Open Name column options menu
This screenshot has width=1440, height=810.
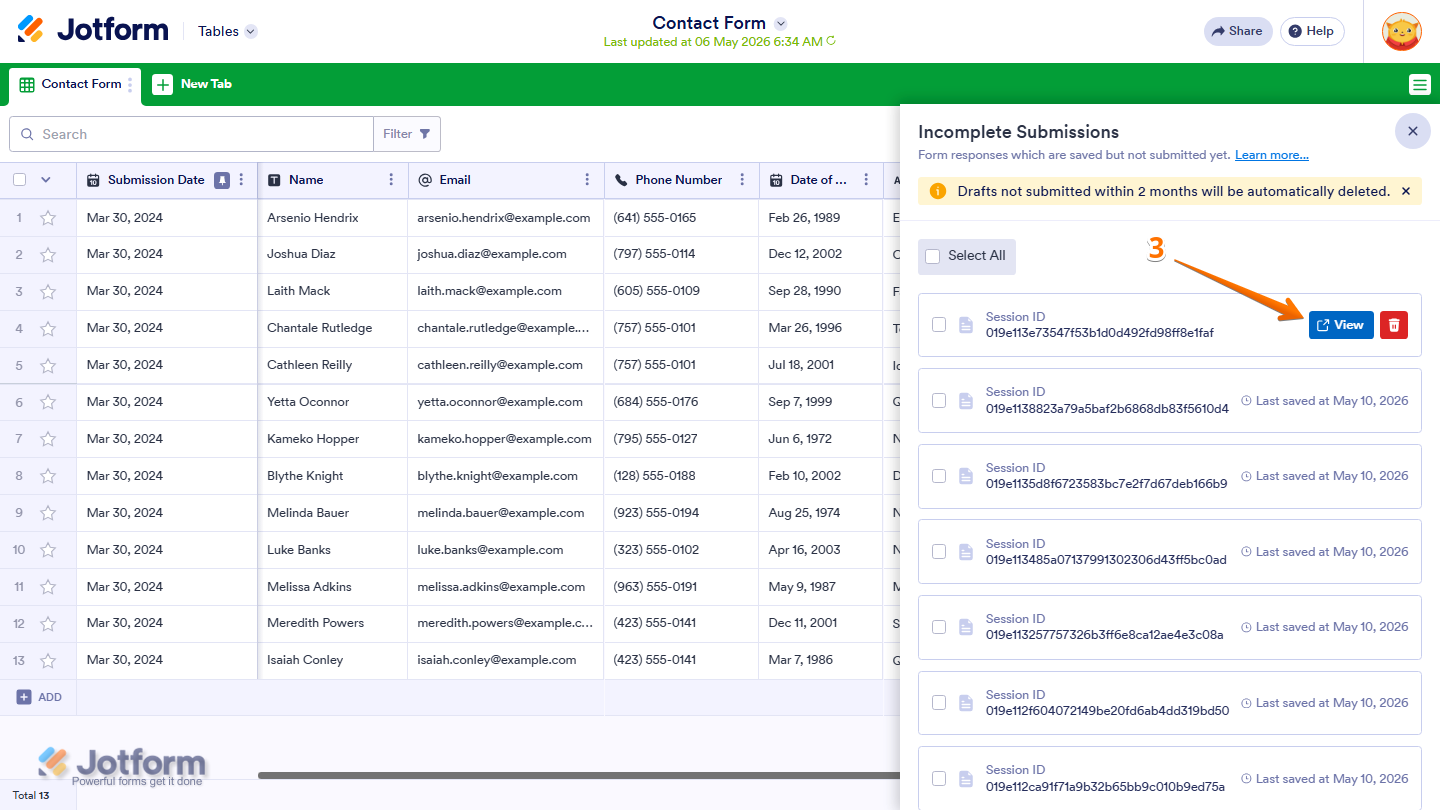[x=391, y=180]
